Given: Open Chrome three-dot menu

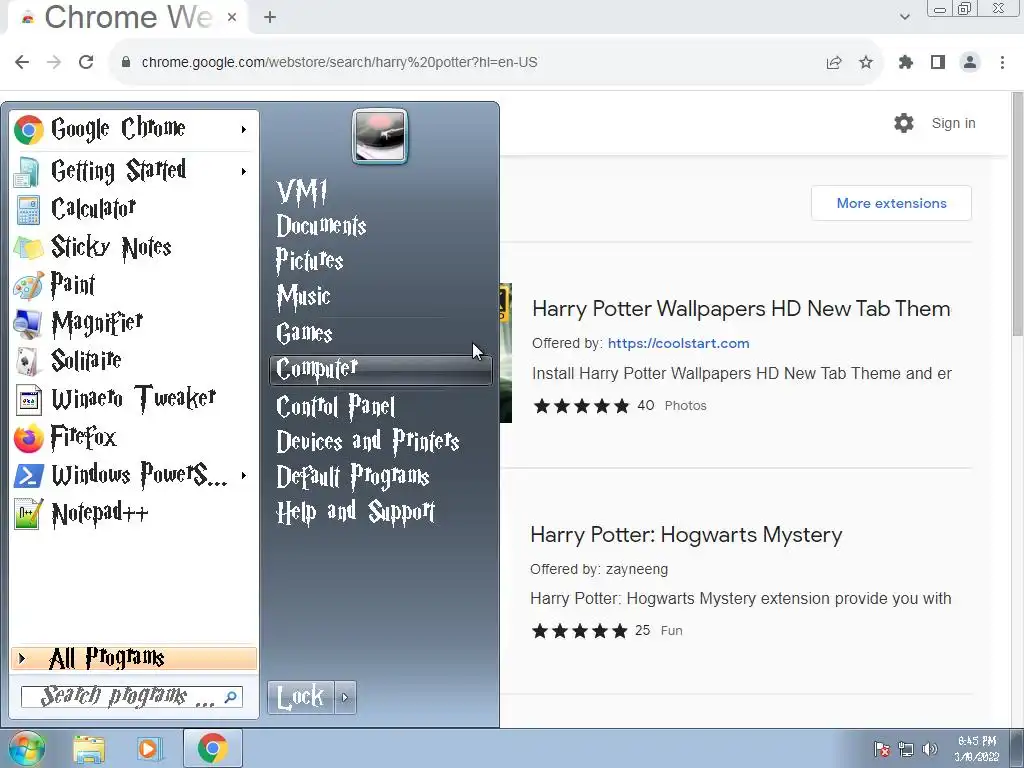Looking at the screenshot, I should click(x=1002, y=63).
